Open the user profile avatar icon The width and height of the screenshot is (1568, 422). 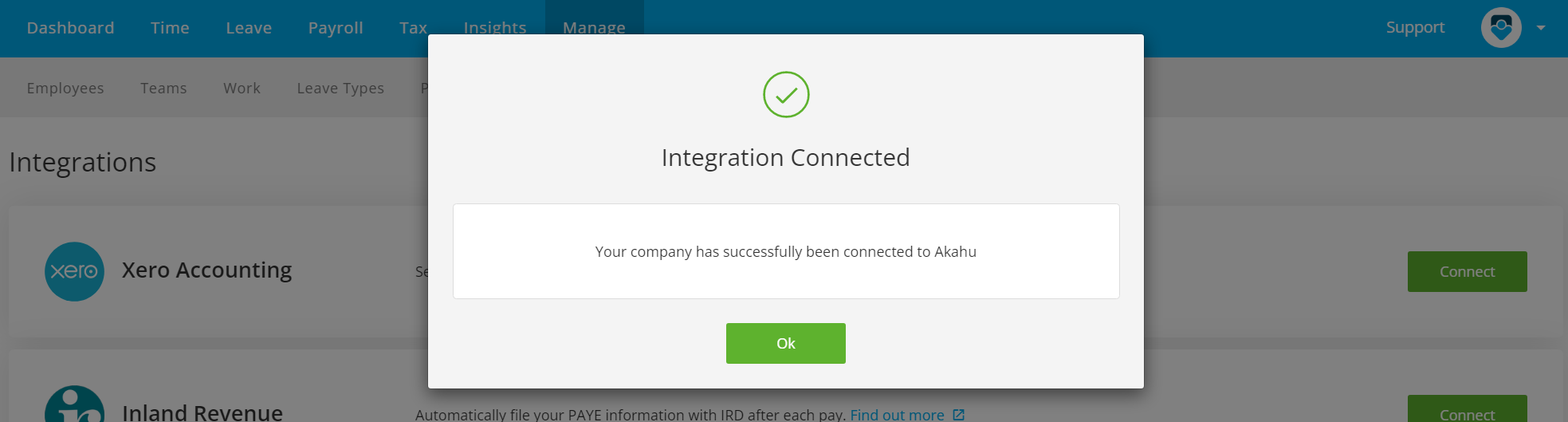(1501, 28)
